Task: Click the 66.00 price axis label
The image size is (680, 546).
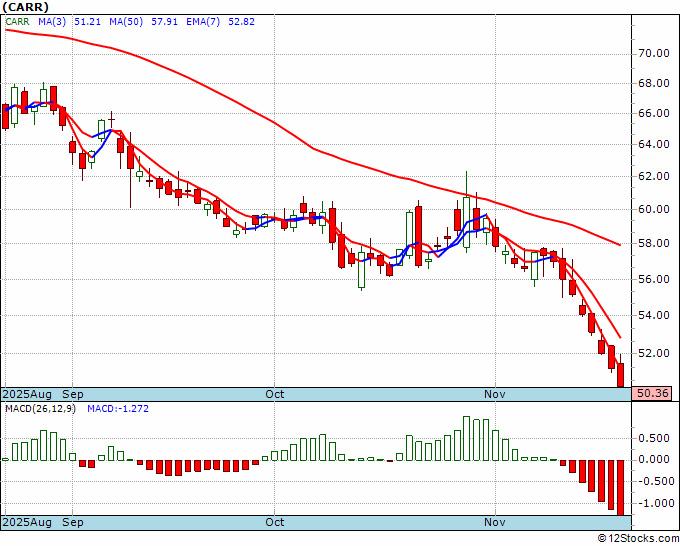Action: pyautogui.click(x=654, y=114)
